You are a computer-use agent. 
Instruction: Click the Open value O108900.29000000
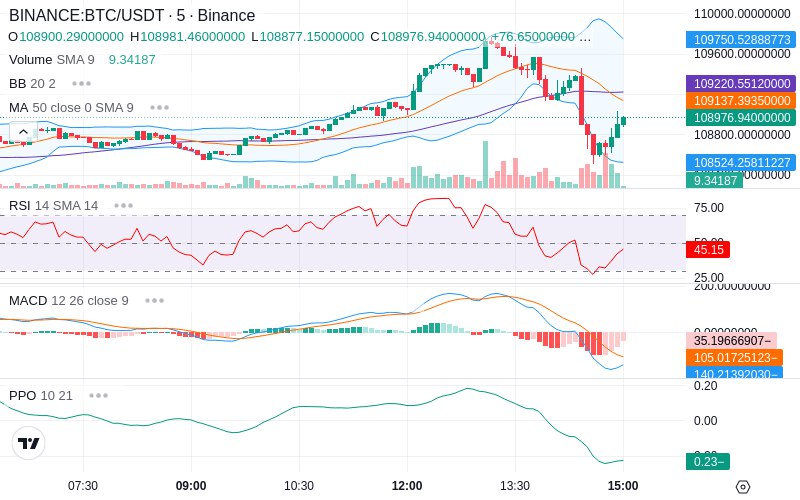(x=66, y=37)
